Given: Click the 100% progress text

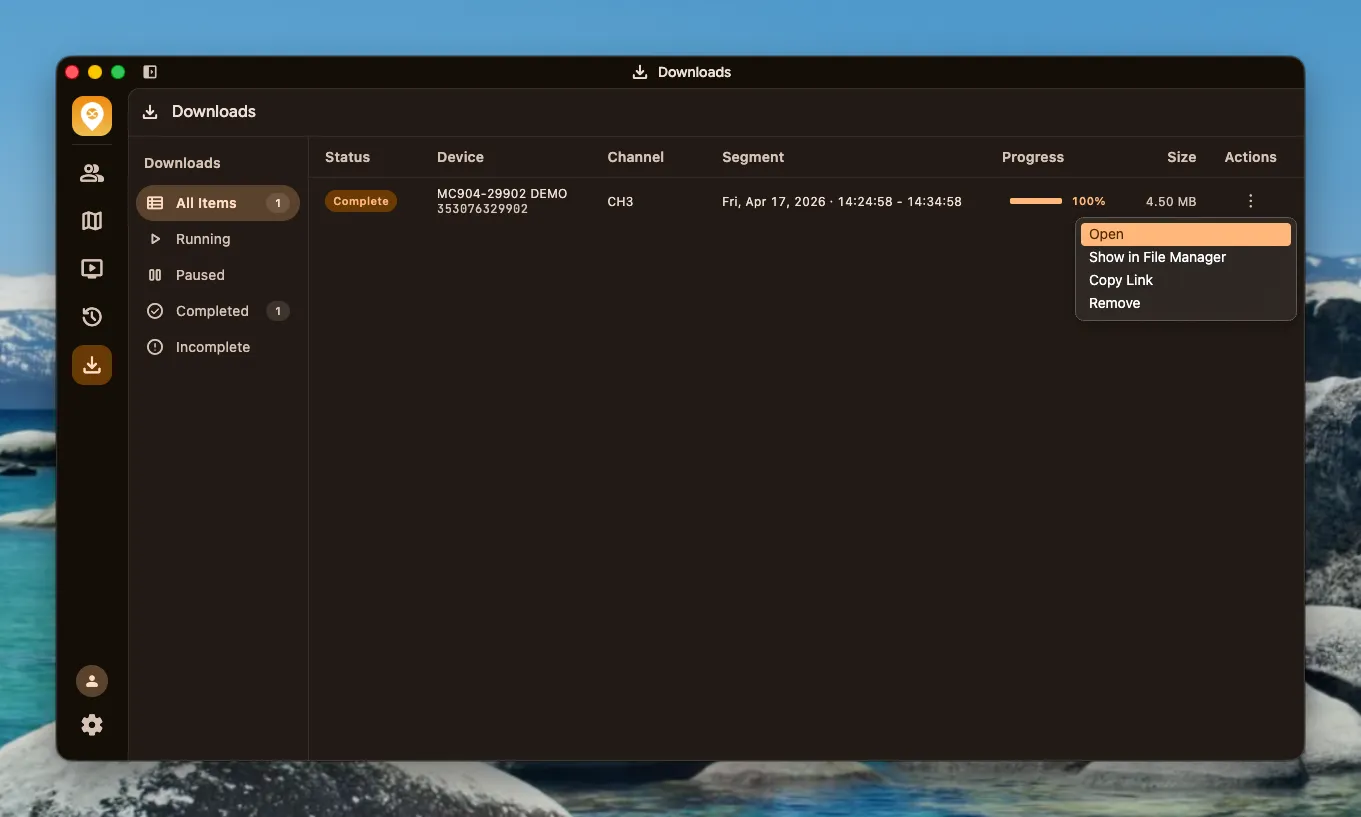Looking at the screenshot, I should coord(1089,201).
